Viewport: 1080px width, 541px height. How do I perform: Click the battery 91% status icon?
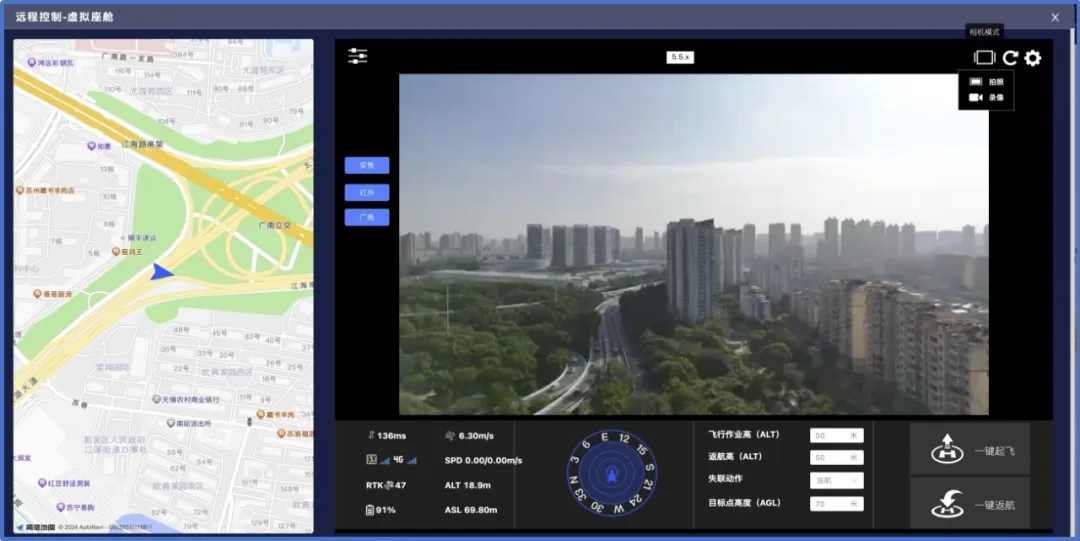(x=371, y=510)
